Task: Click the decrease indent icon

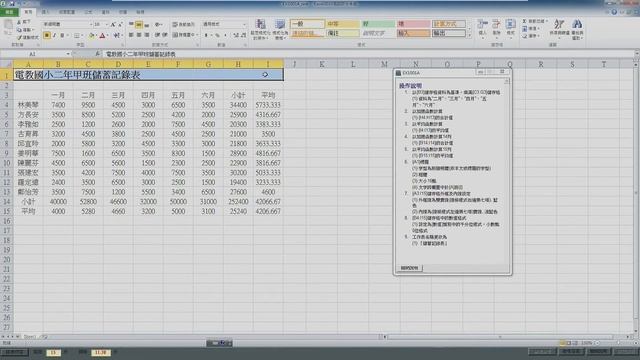Action: tap(157, 35)
